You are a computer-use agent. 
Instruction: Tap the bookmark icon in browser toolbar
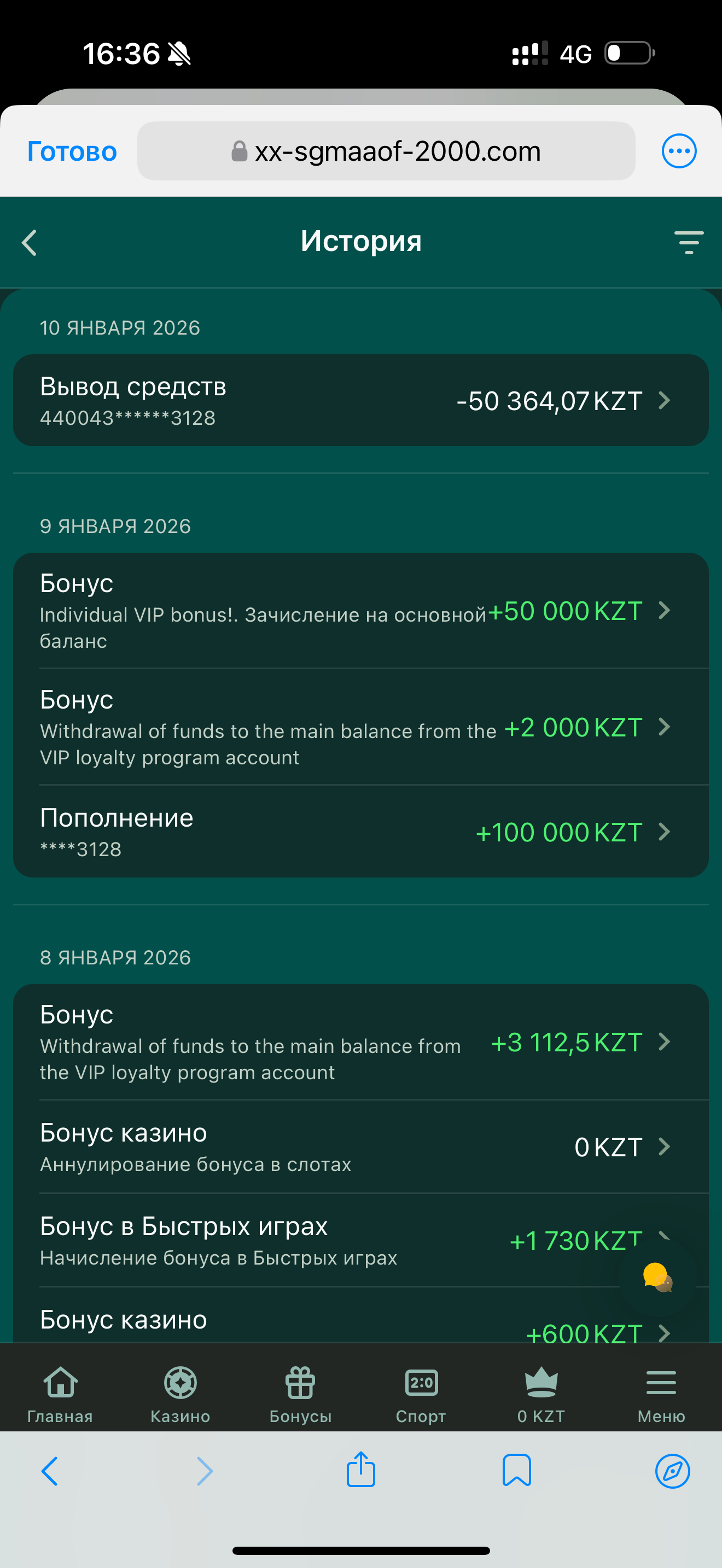tap(516, 1471)
